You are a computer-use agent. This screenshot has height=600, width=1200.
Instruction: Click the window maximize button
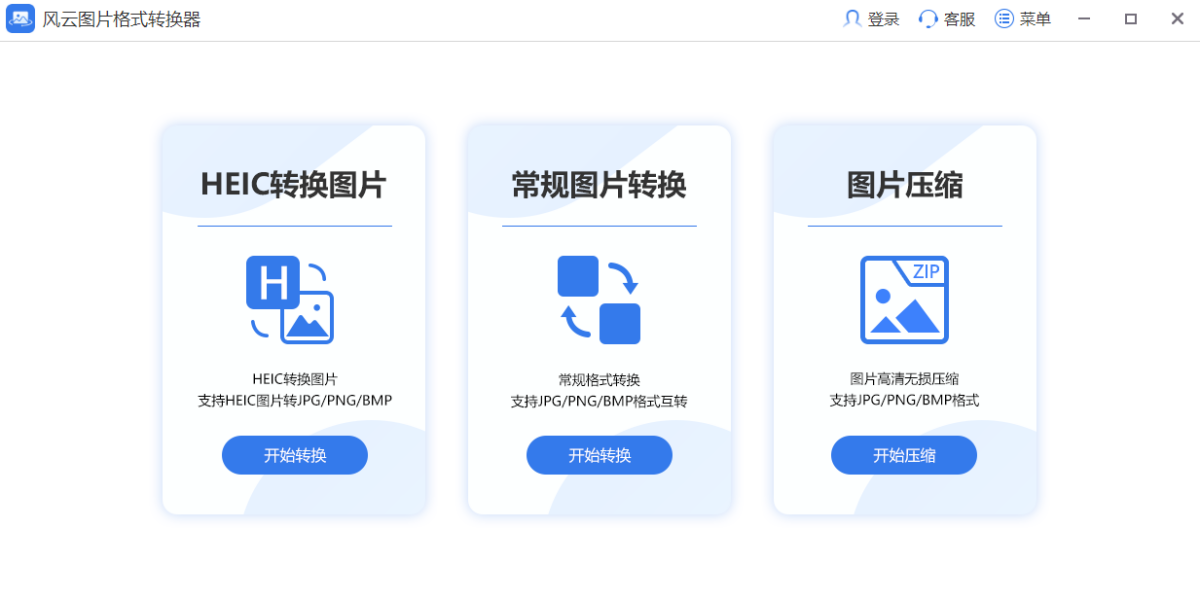coord(1131,18)
